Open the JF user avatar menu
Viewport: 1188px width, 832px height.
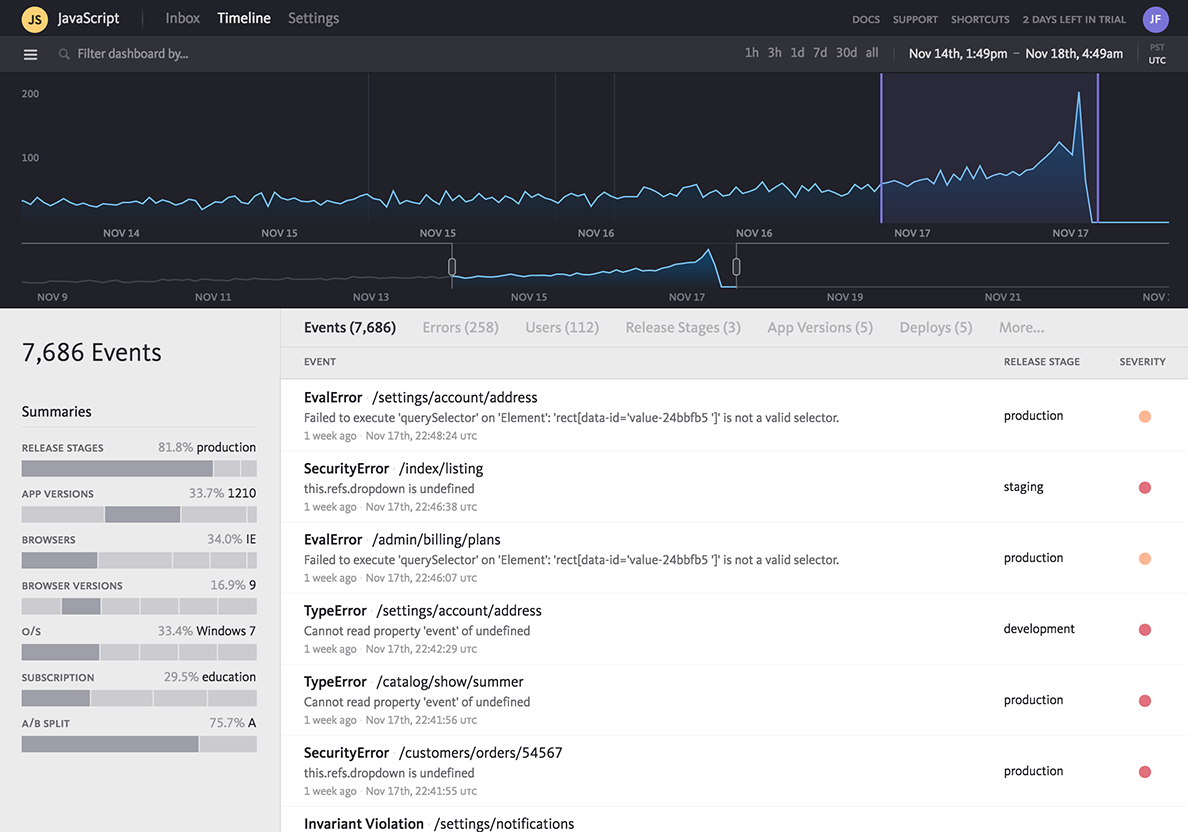[x=1155, y=19]
